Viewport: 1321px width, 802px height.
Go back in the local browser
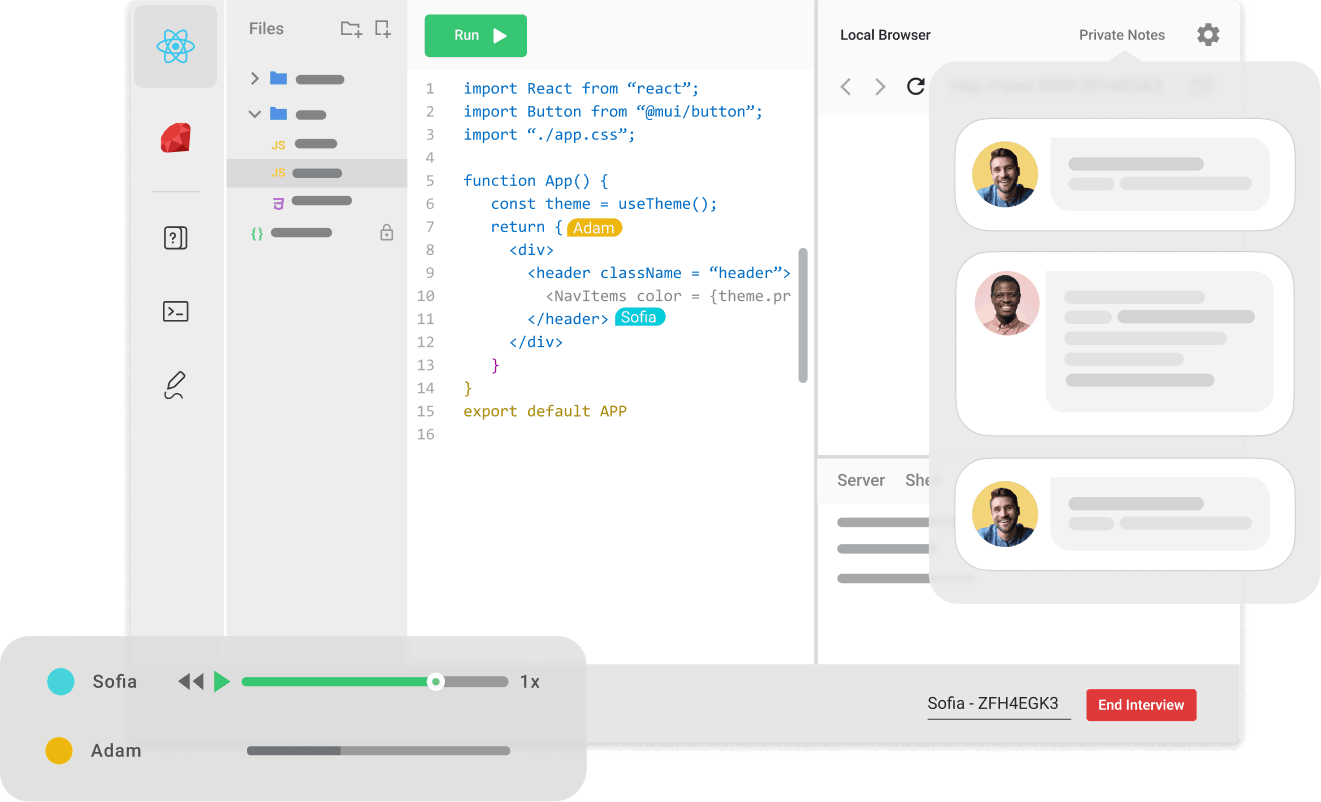846,87
